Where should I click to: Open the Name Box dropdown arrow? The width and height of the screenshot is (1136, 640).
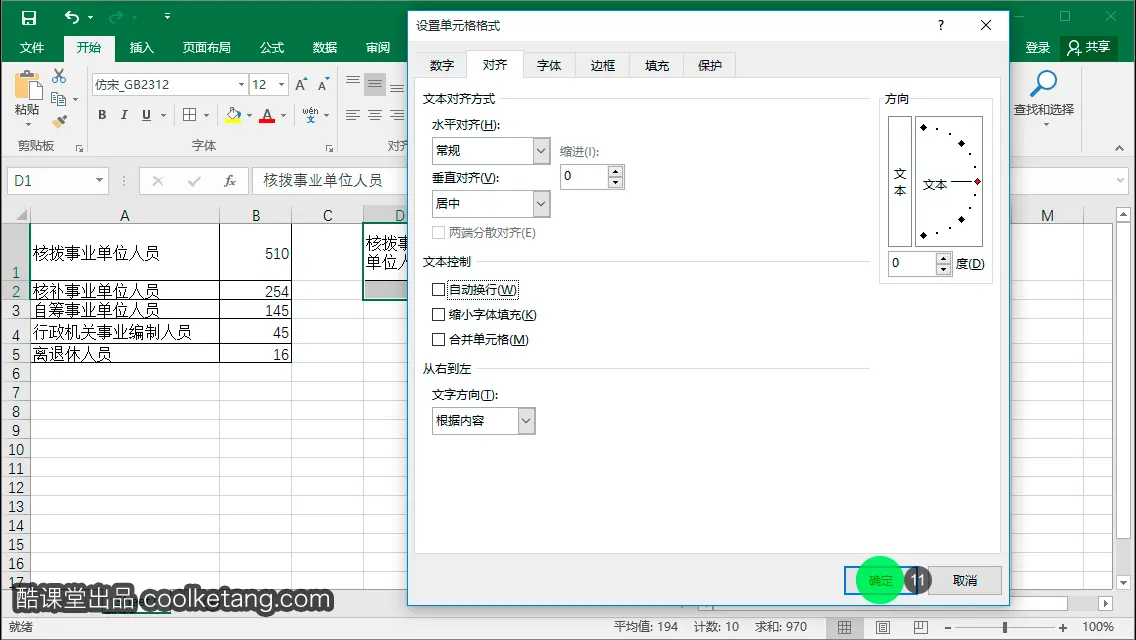tap(99, 180)
